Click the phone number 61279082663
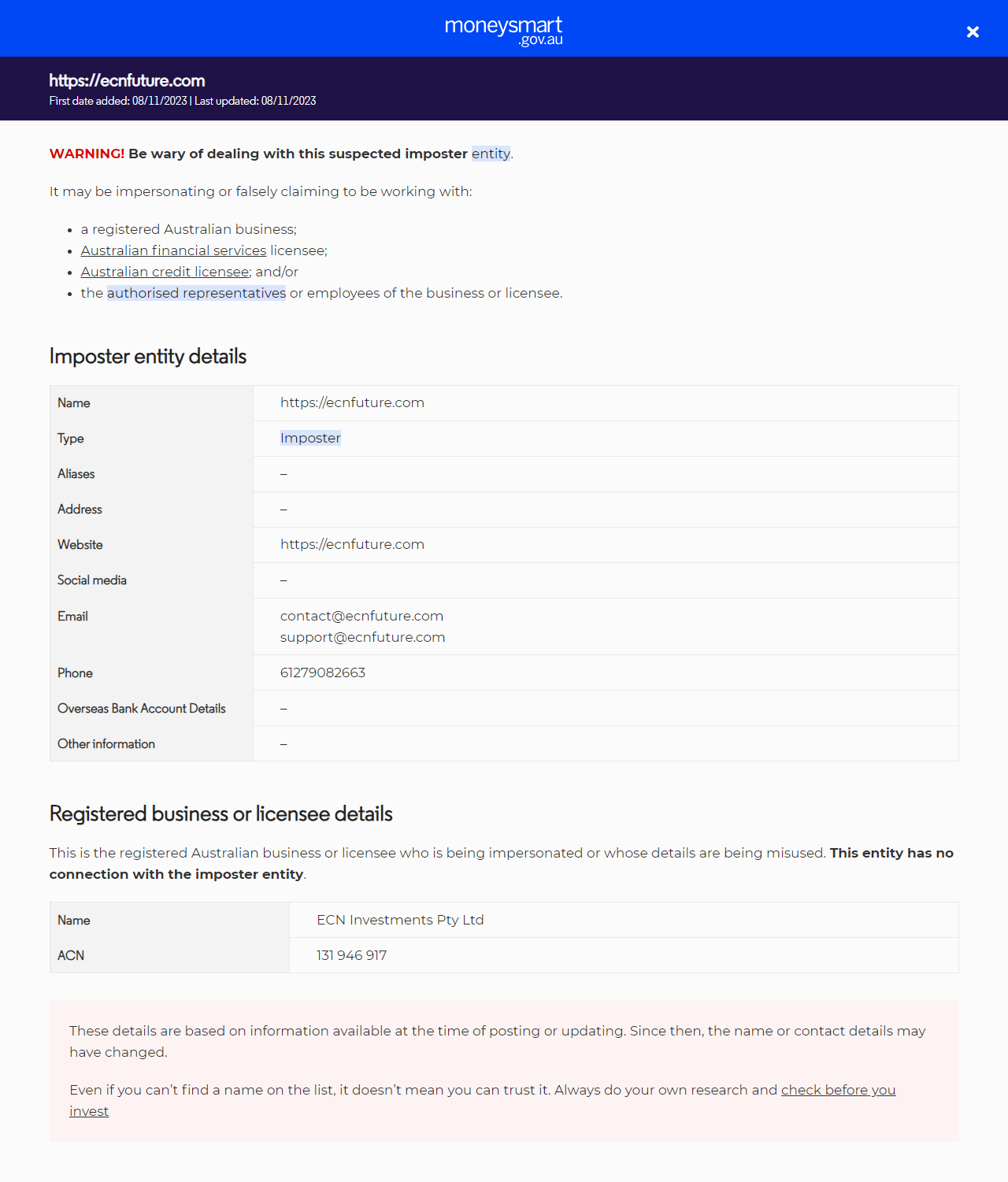This screenshot has height=1182, width=1008. pos(323,673)
